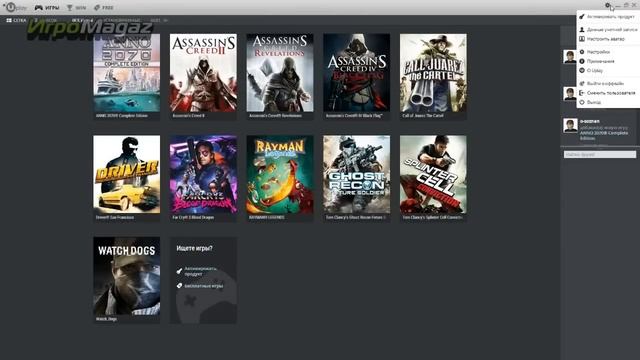Click o-ooman friend avatar

click(570, 125)
